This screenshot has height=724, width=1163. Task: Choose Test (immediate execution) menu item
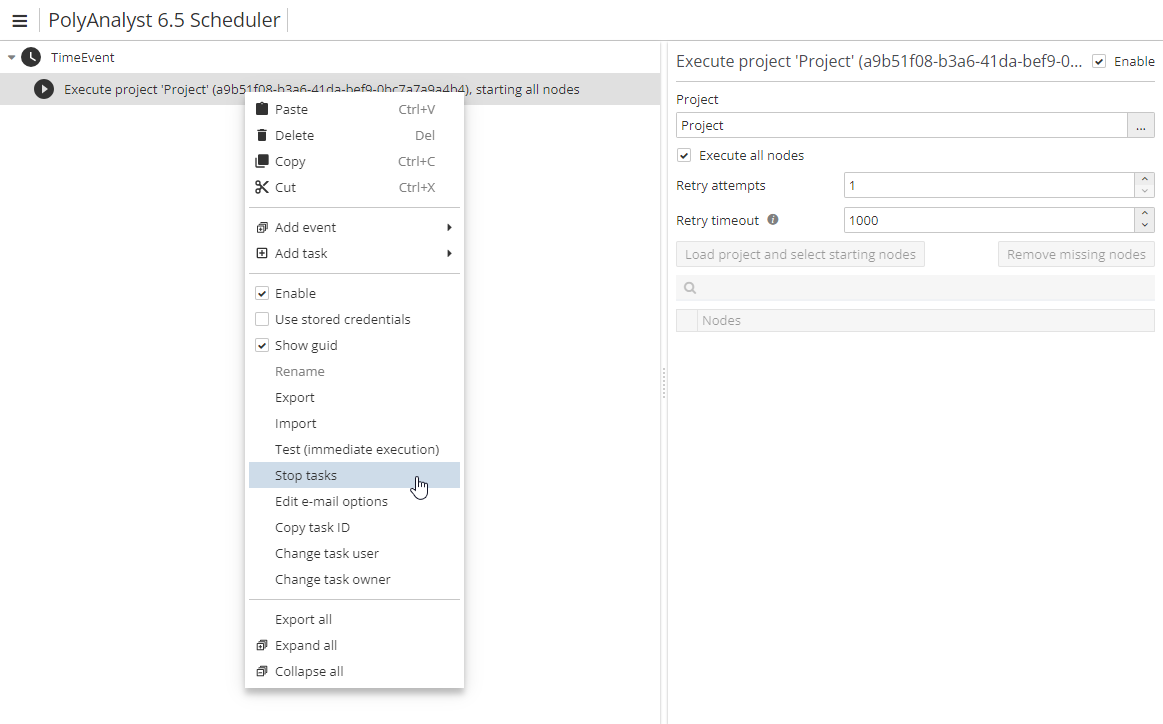[356, 449]
